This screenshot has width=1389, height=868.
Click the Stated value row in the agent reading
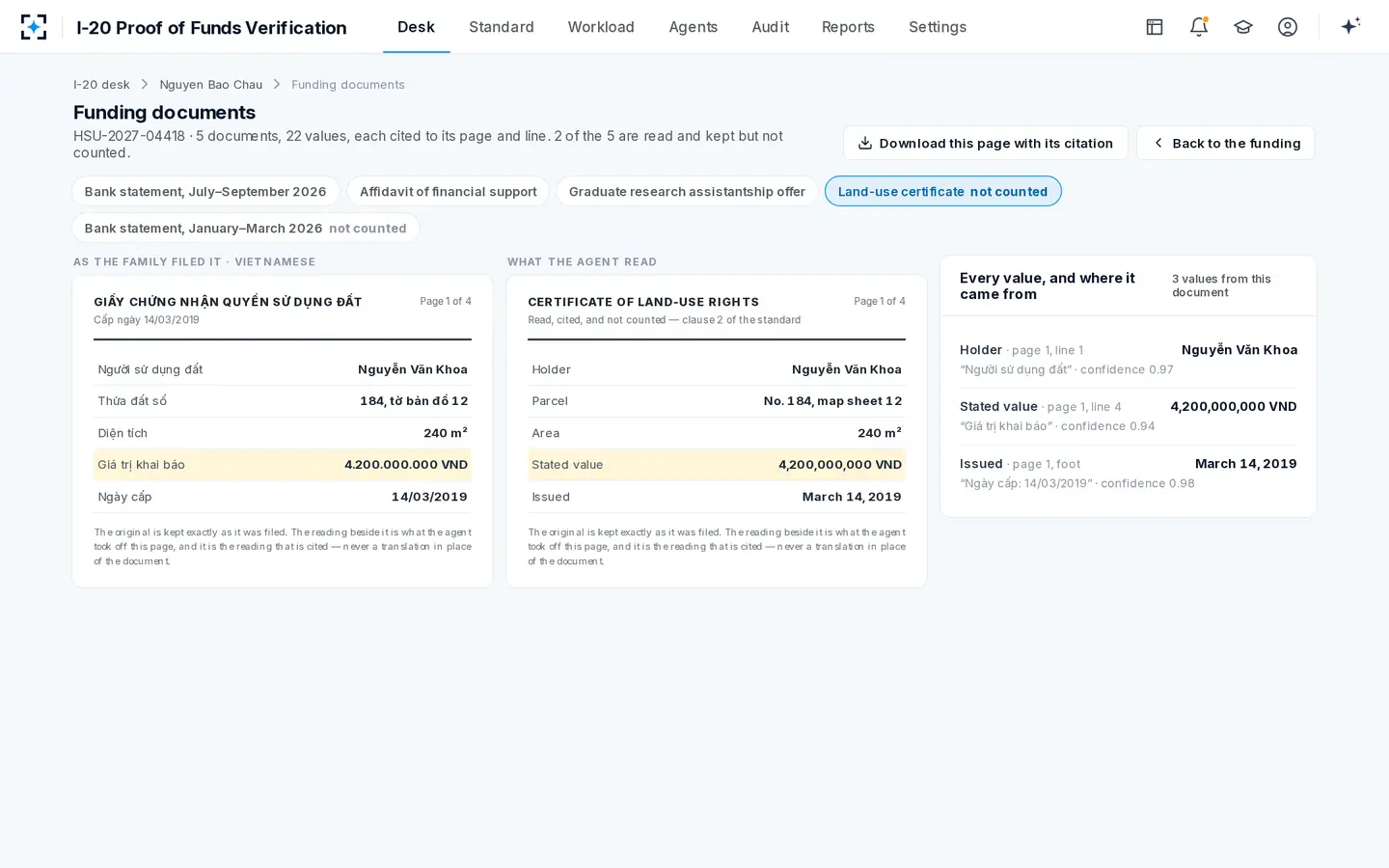pyautogui.click(x=717, y=465)
